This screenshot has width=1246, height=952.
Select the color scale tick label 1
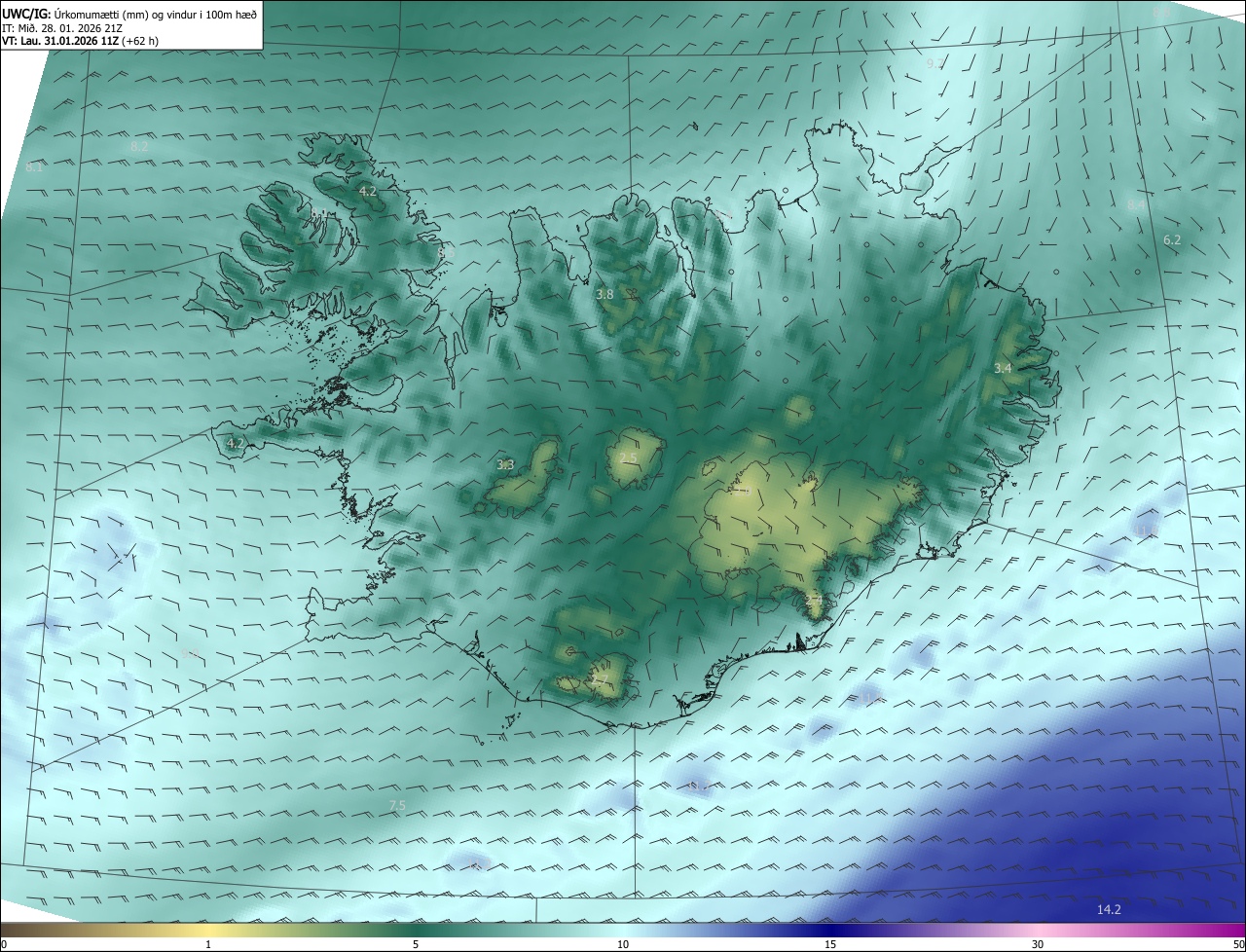(208, 944)
